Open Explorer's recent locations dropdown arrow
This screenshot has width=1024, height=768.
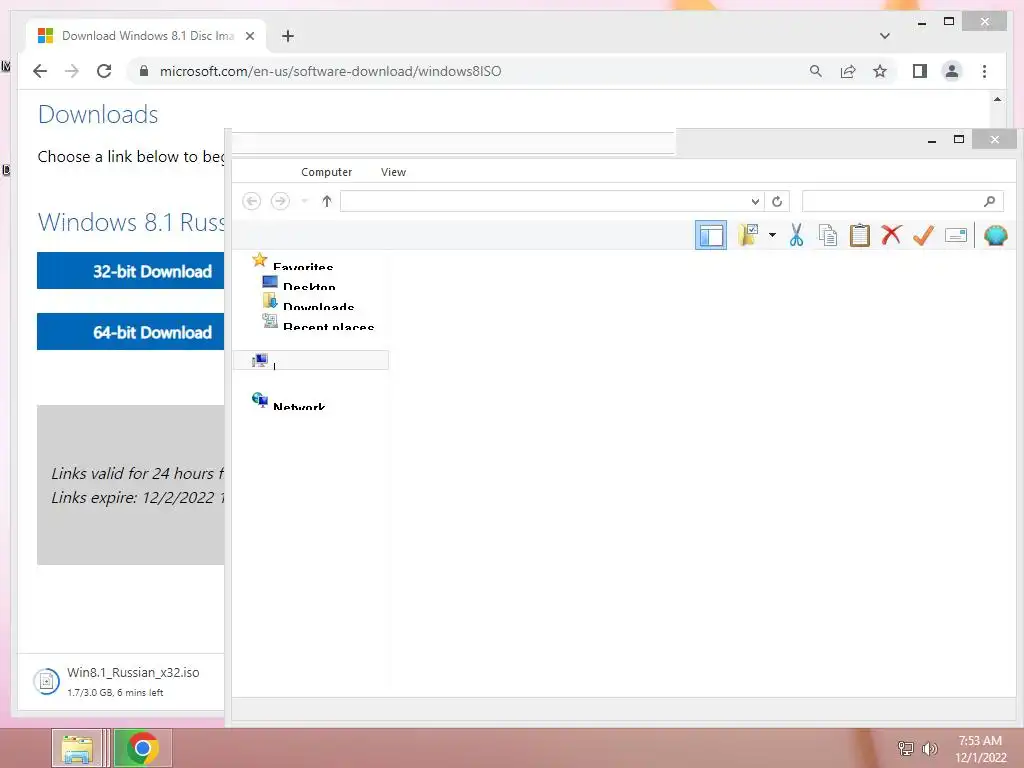(x=304, y=201)
